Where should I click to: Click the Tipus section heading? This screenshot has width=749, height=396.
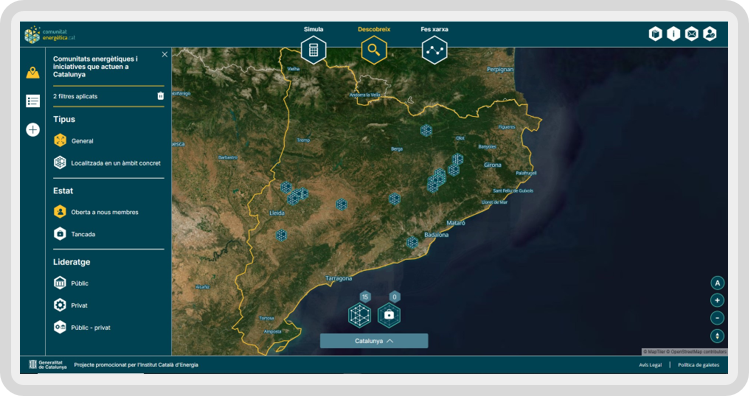pyautogui.click(x=64, y=119)
